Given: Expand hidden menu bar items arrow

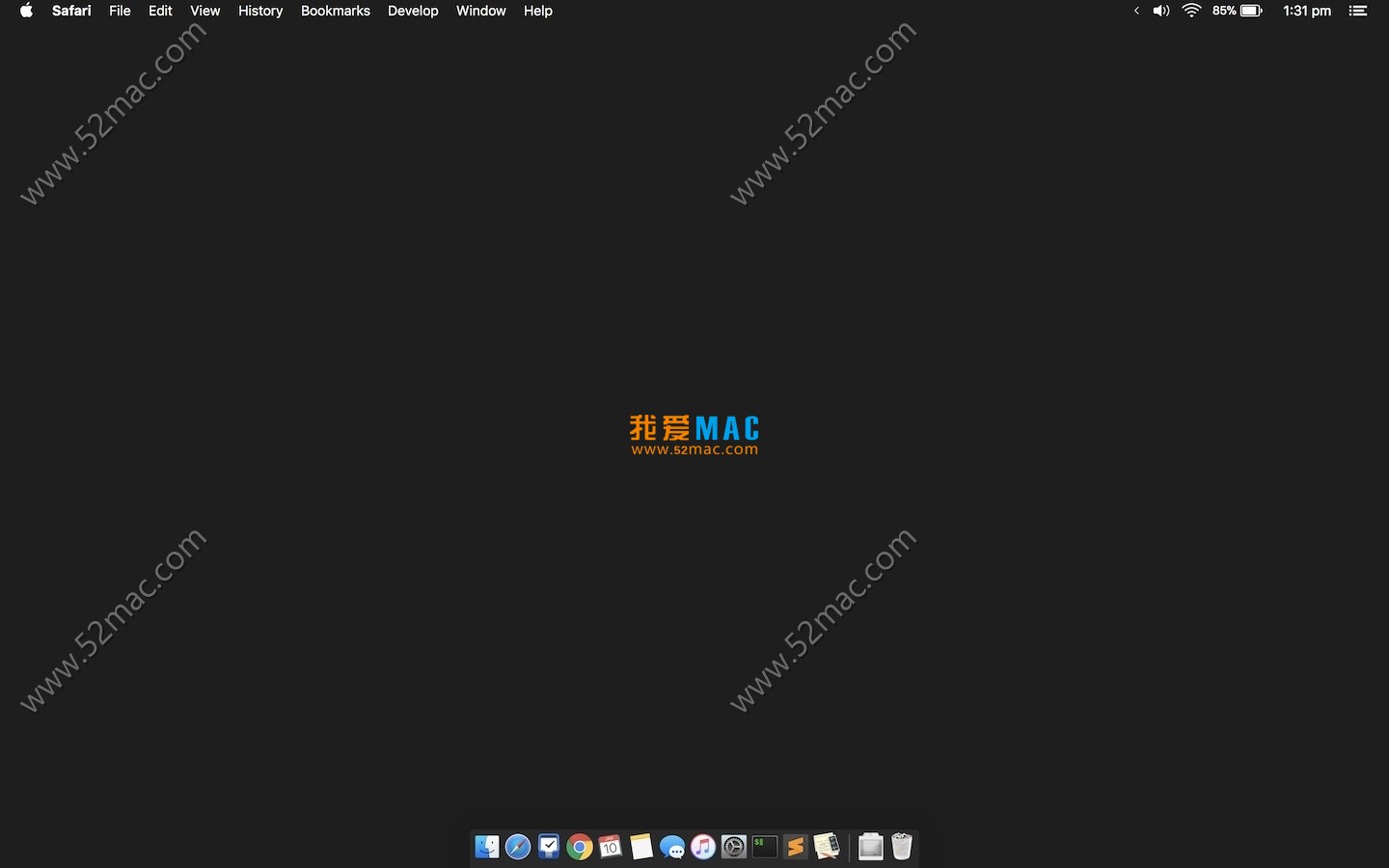Looking at the screenshot, I should coord(1136,11).
